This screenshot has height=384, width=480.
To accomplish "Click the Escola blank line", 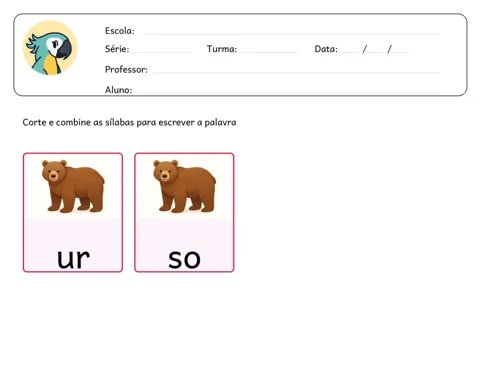I will tap(292, 34).
